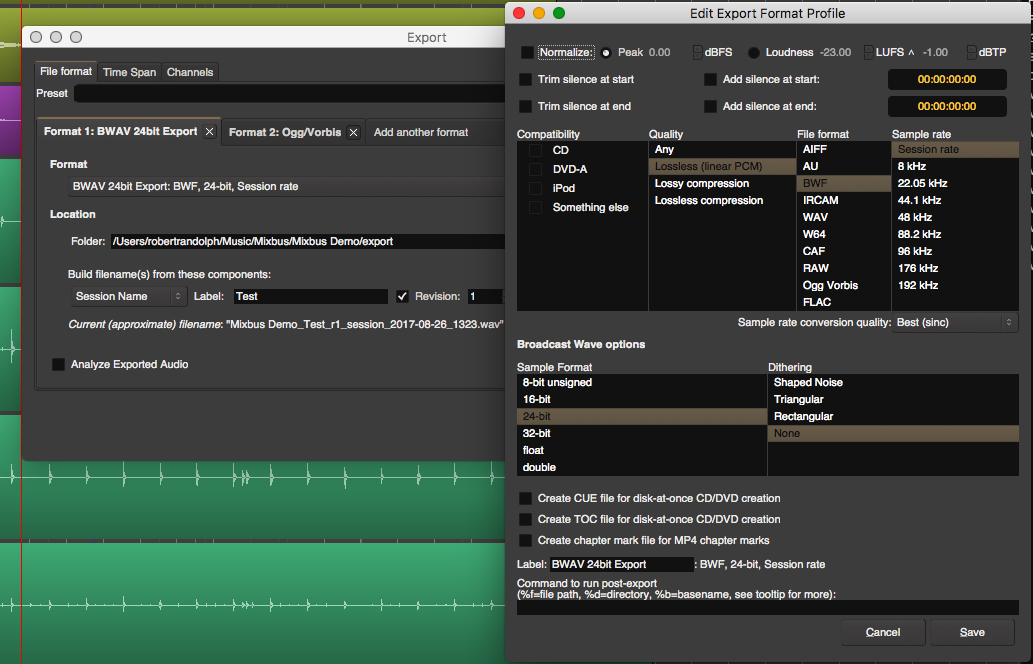Enable Trim silence at start
The width and height of the screenshot is (1033, 664).
[525, 79]
